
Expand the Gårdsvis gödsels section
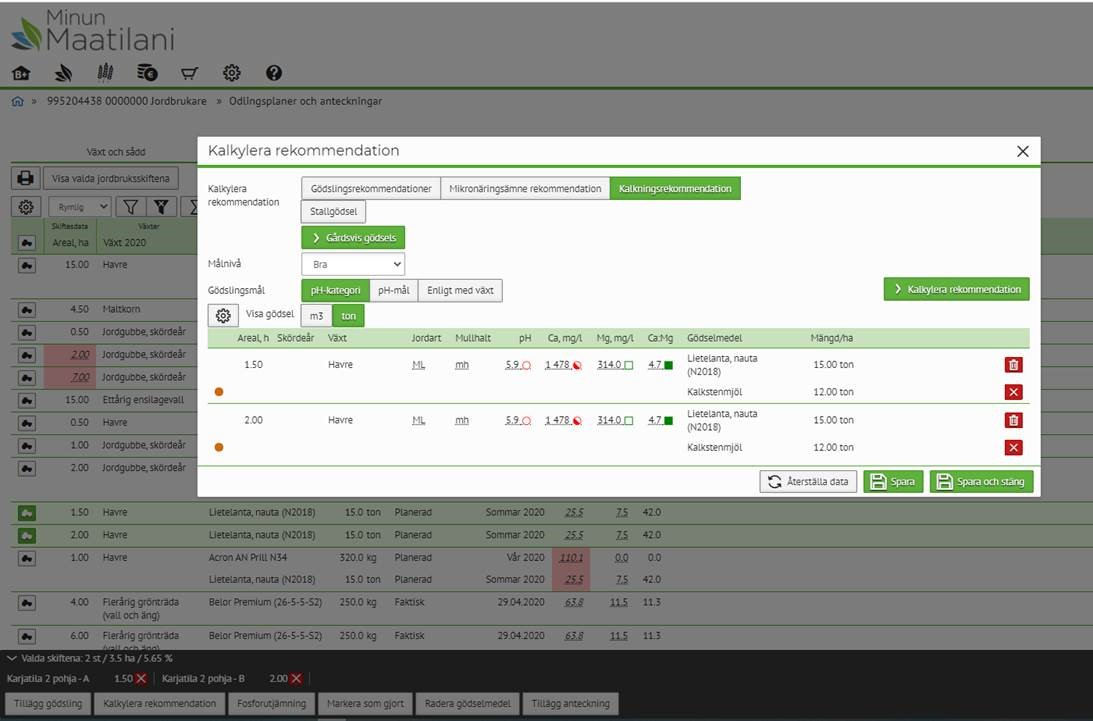(x=353, y=238)
